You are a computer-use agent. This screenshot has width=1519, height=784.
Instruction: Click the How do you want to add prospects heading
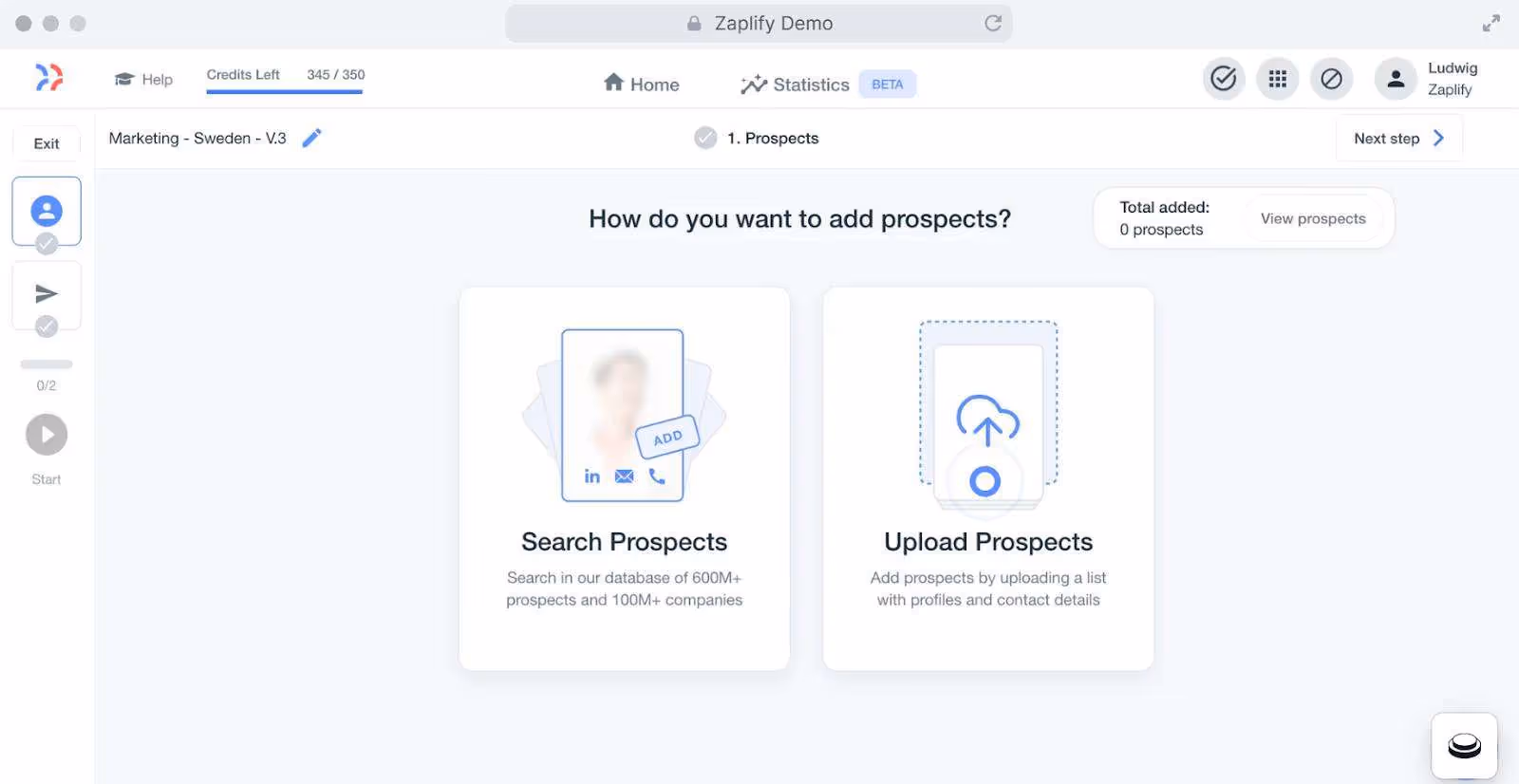coord(799,219)
